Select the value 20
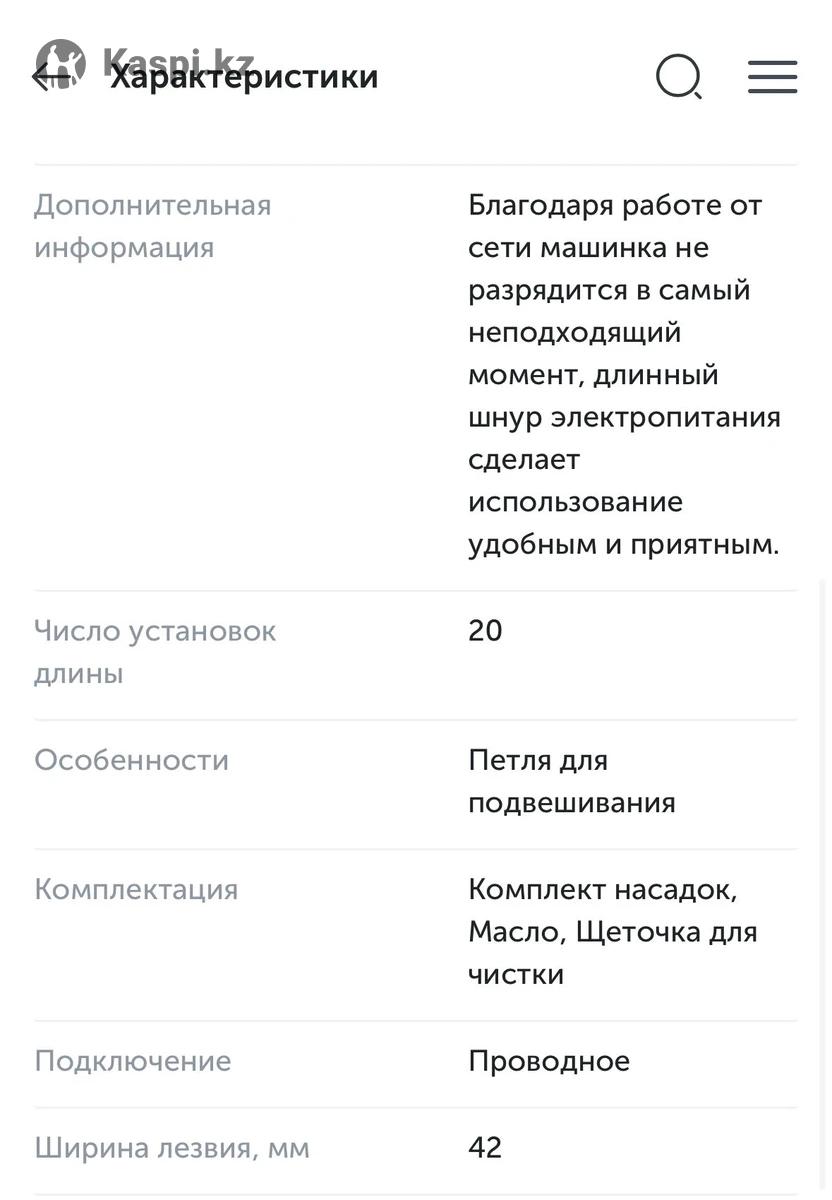The width and height of the screenshot is (832, 1200). 485,631
